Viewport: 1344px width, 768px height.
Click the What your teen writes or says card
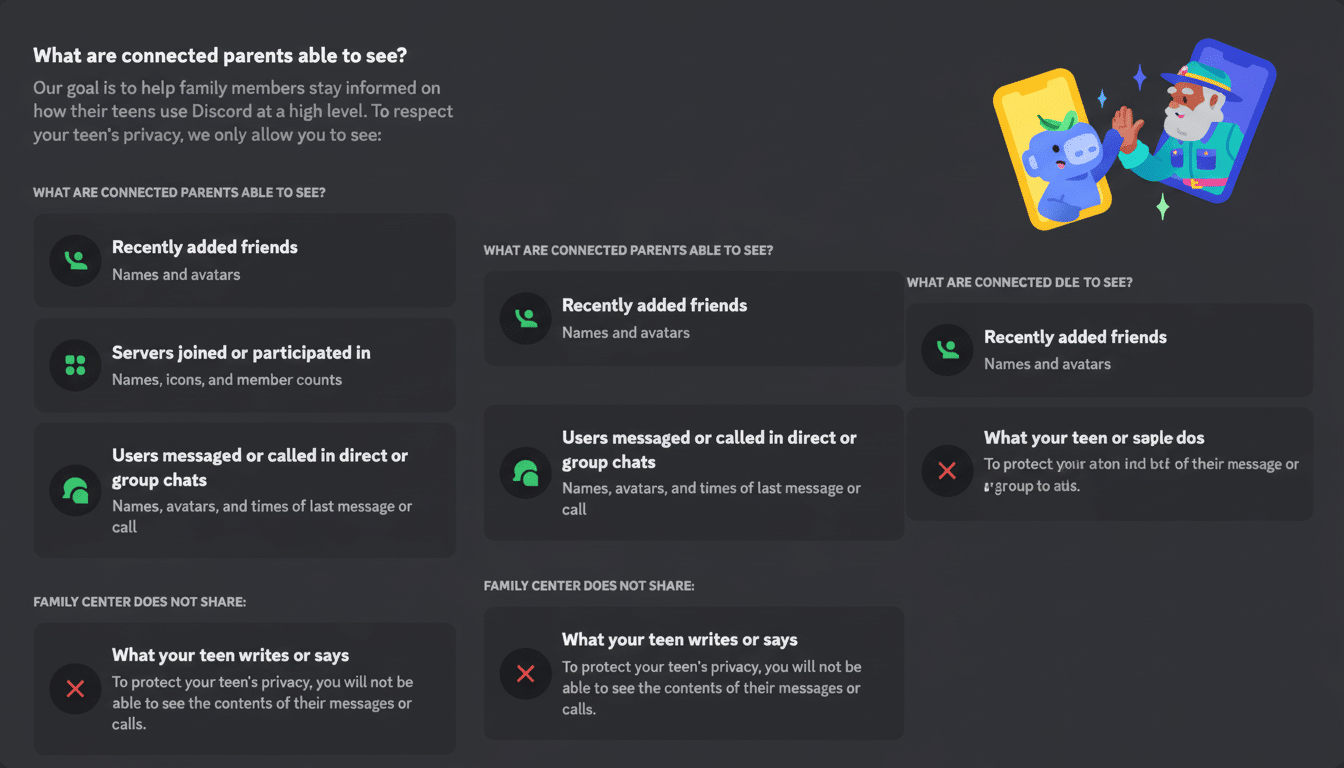click(x=245, y=688)
